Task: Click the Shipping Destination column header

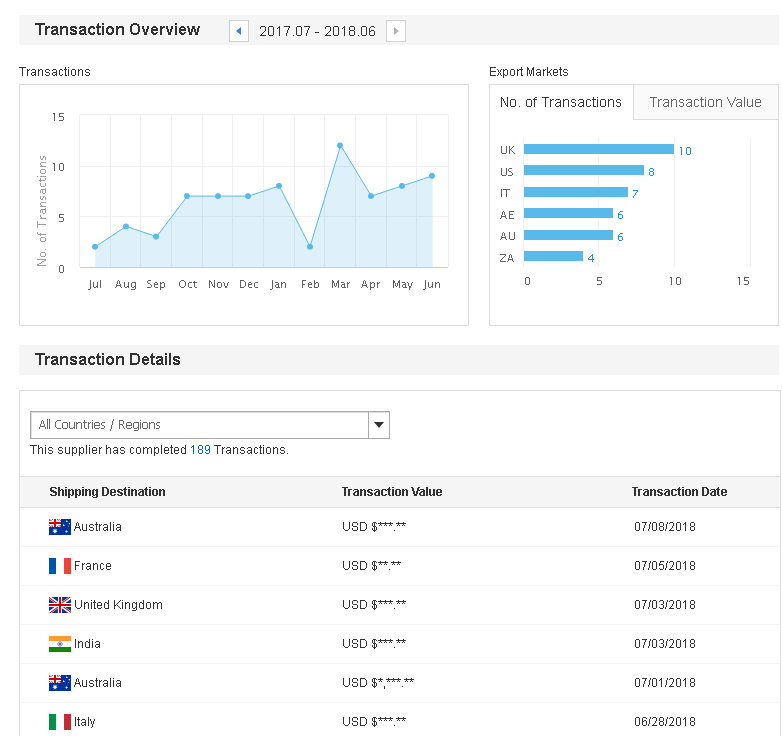Action: click(107, 492)
